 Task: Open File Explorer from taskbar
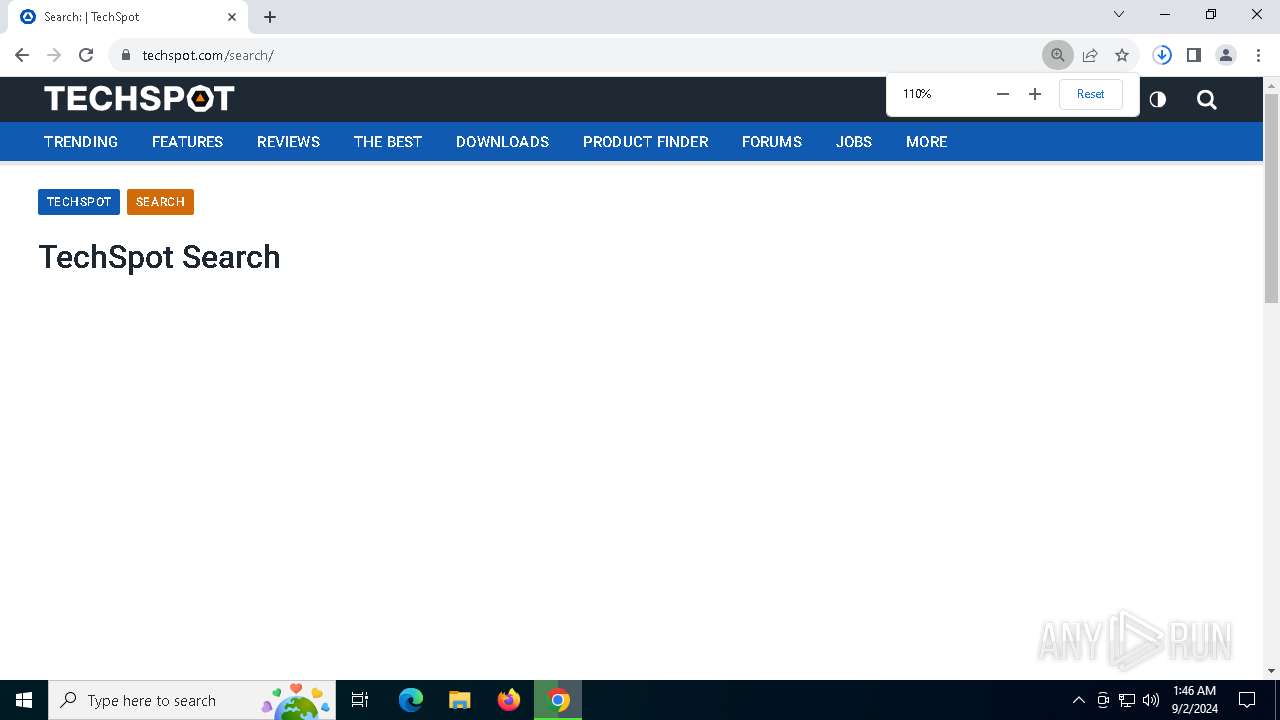(460, 700)
